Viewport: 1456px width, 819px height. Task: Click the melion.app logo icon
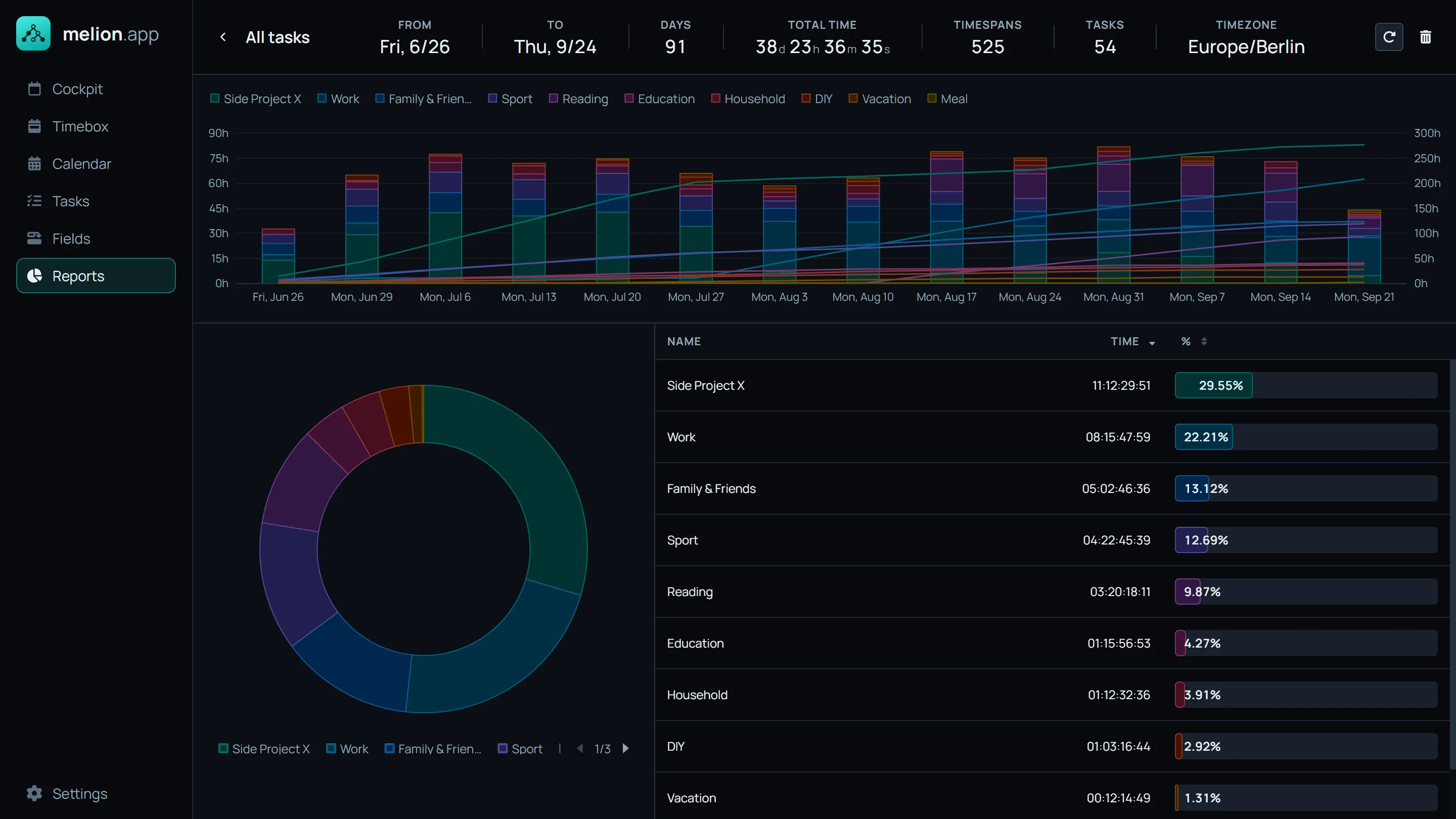coord(33,34)
